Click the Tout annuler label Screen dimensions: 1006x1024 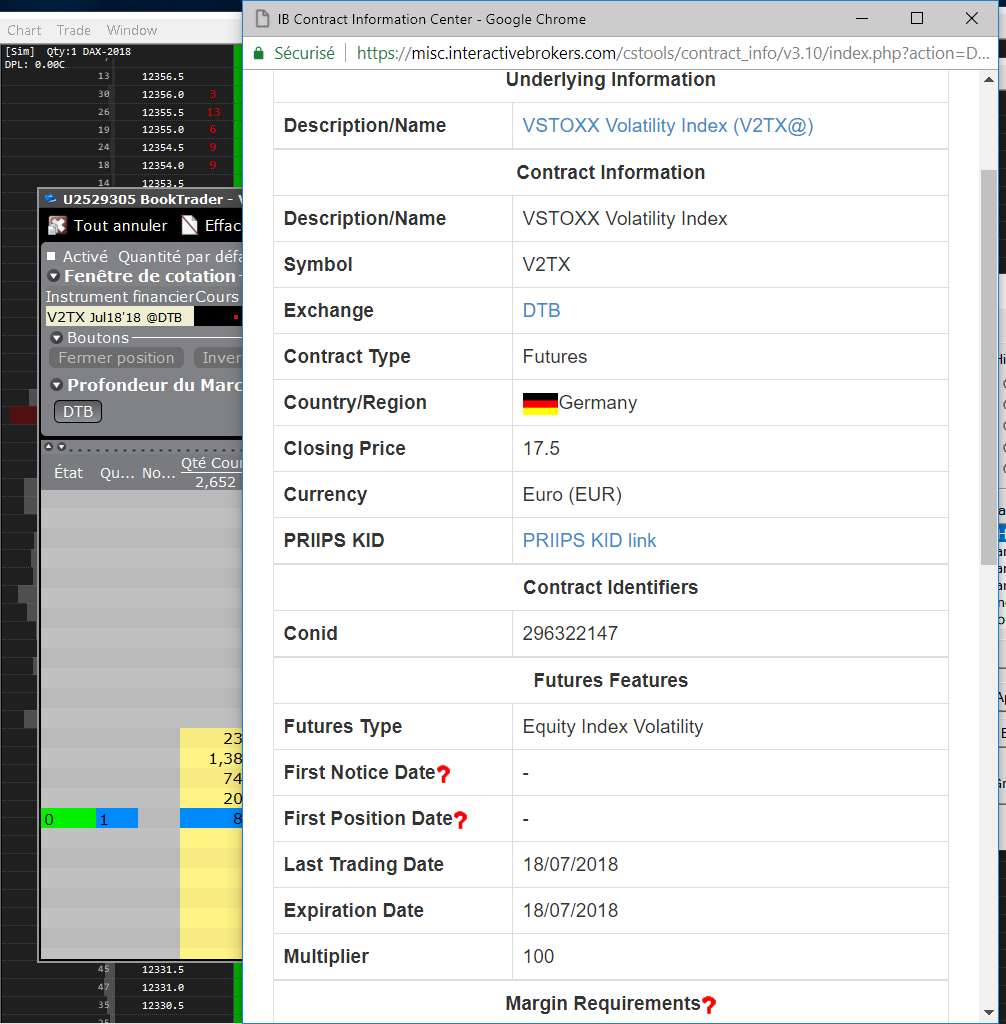(120, 225)
